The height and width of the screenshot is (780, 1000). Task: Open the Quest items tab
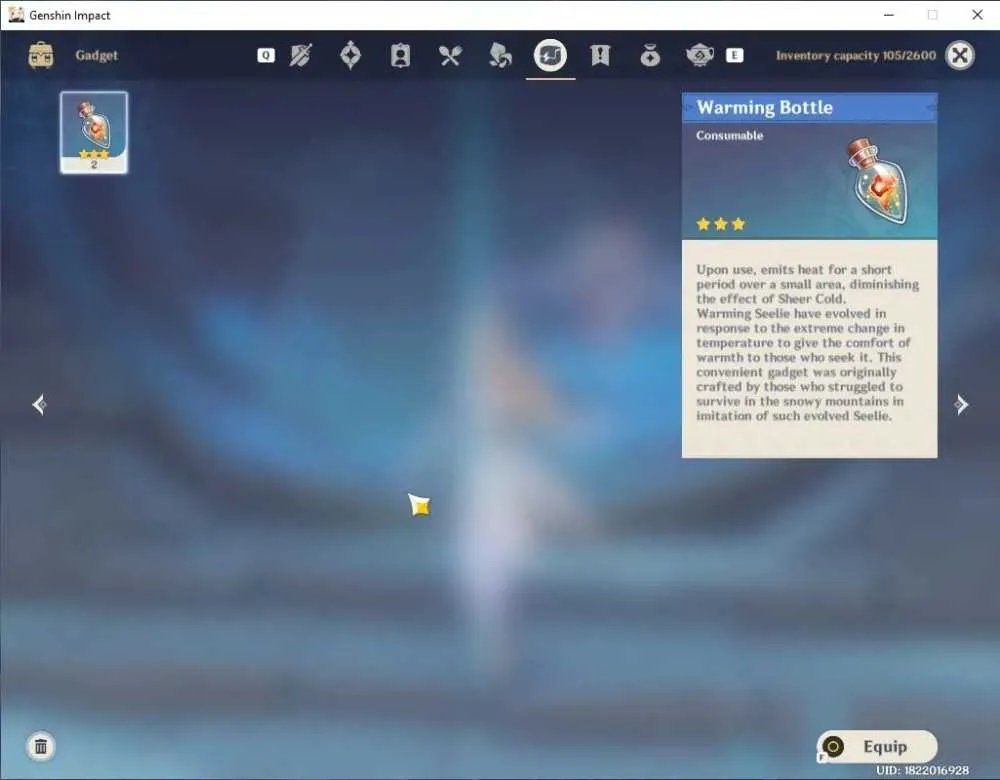(x=600, y=55)
